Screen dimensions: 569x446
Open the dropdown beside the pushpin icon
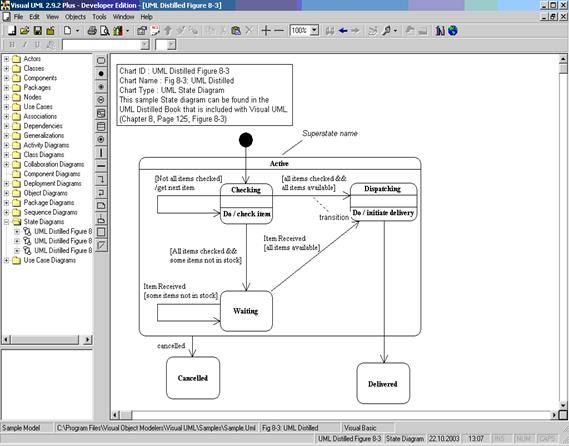(395, 31)
